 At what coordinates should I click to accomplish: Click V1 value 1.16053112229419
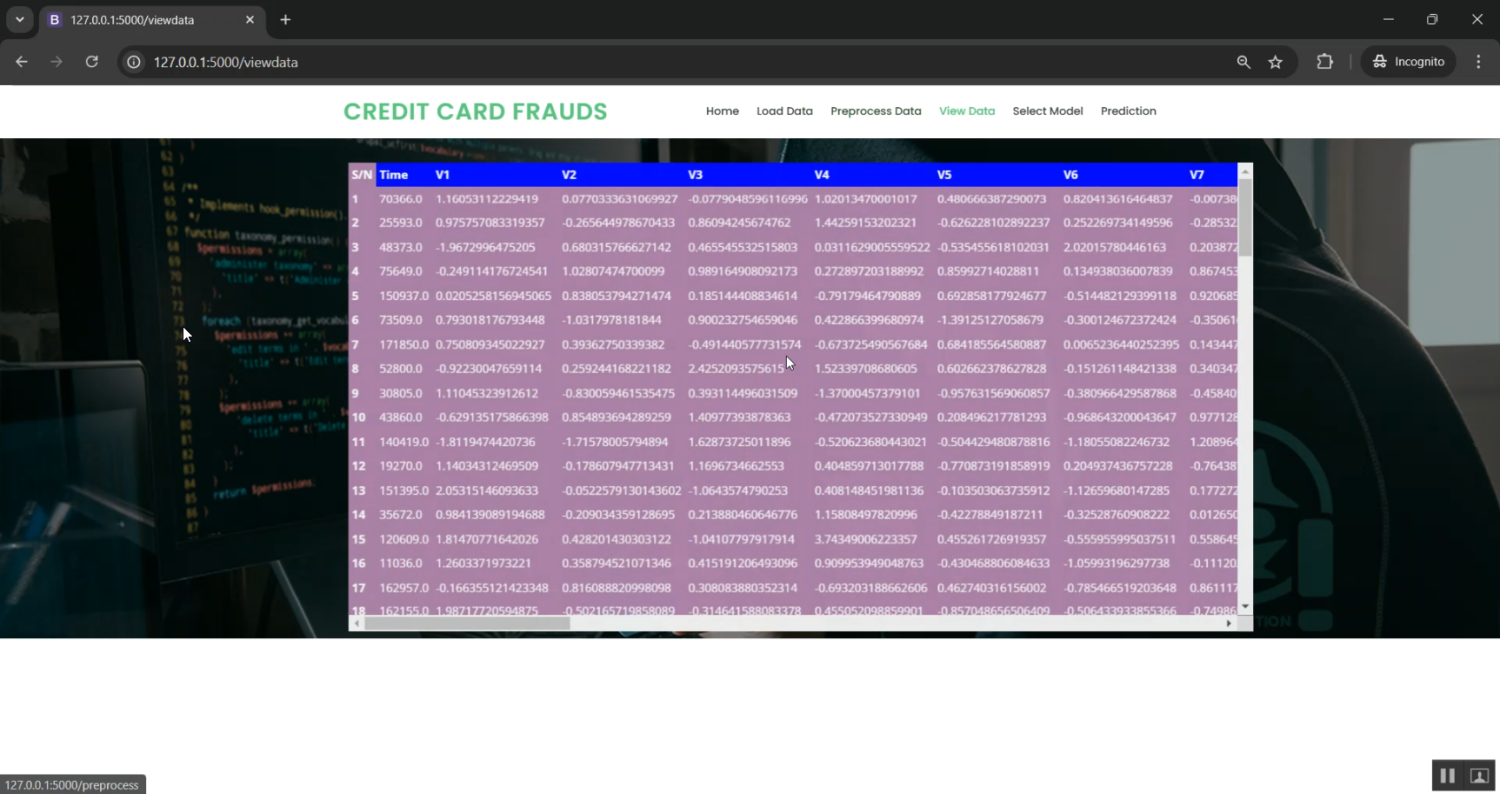487,199
